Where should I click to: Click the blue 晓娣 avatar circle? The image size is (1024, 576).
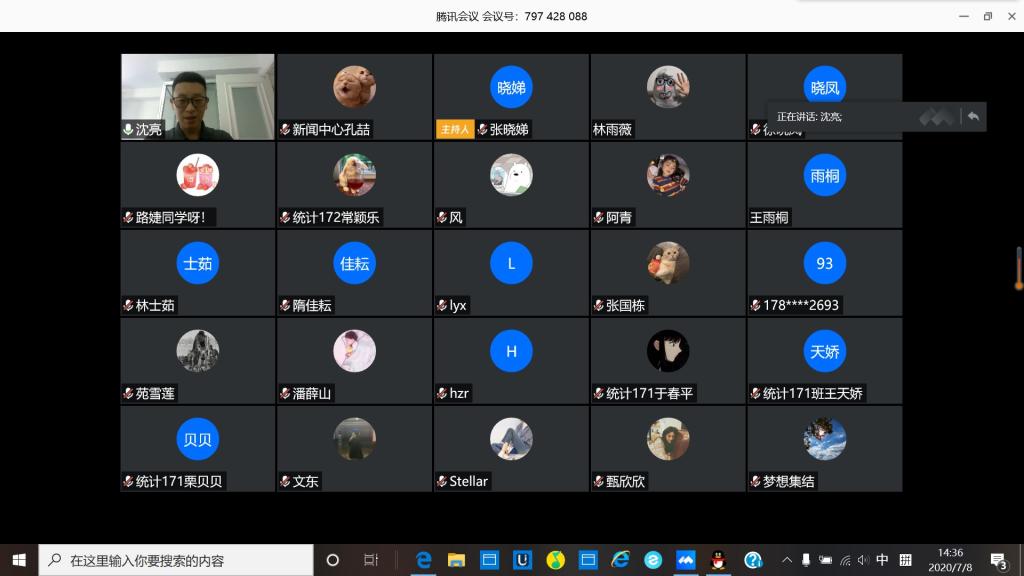511,88
